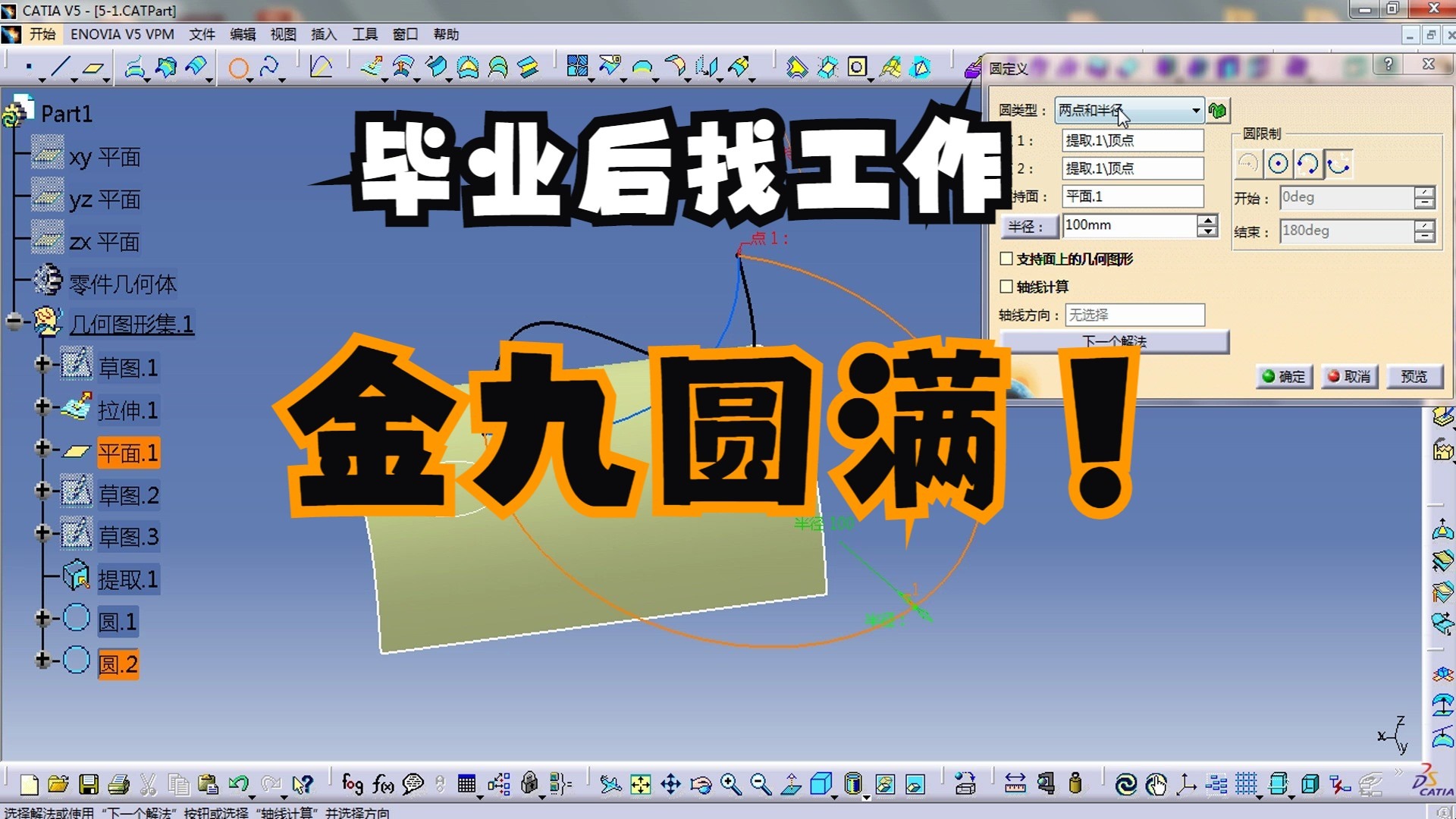The image size is (1456, 819).
Task: Click the 下一个解法 button
Action: [x=1112, y=342]
